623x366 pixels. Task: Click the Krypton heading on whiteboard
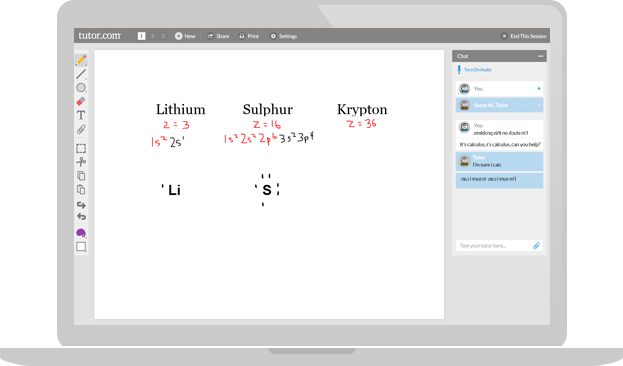coord(362,109)
